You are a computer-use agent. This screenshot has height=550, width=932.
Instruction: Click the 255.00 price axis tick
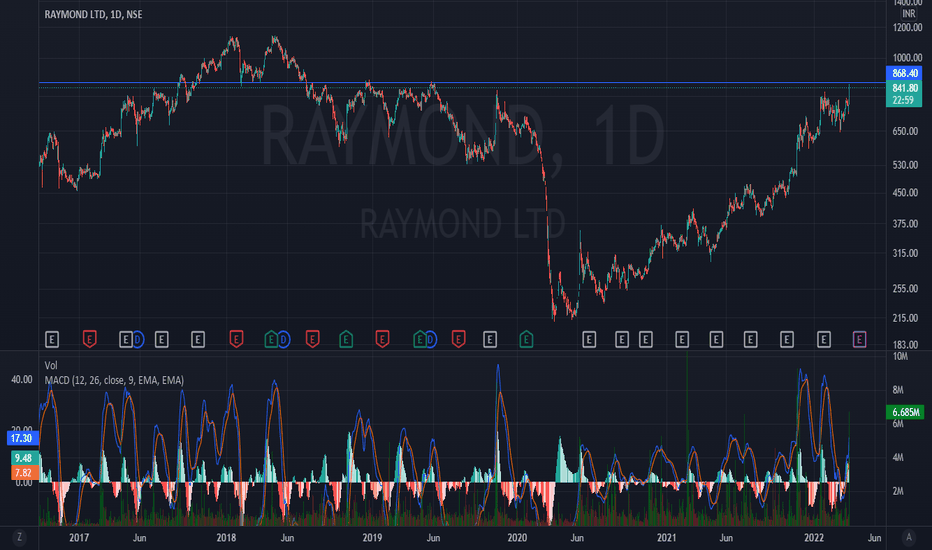point(905,288)
